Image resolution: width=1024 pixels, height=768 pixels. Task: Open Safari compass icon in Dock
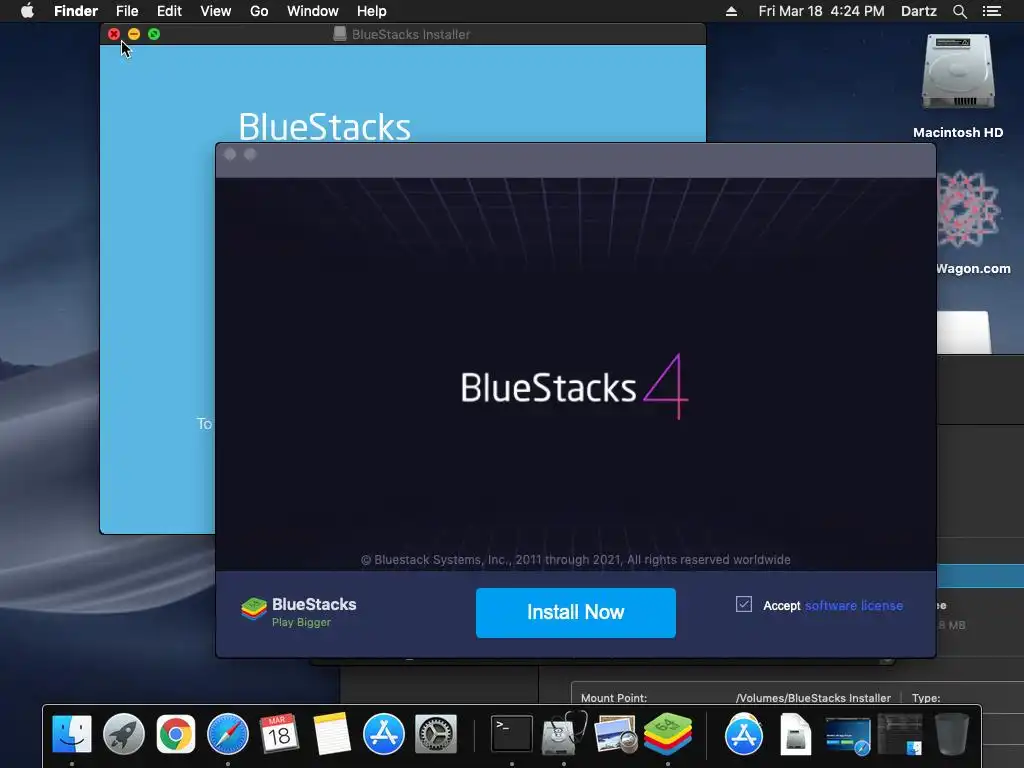[x=228, y=734]
